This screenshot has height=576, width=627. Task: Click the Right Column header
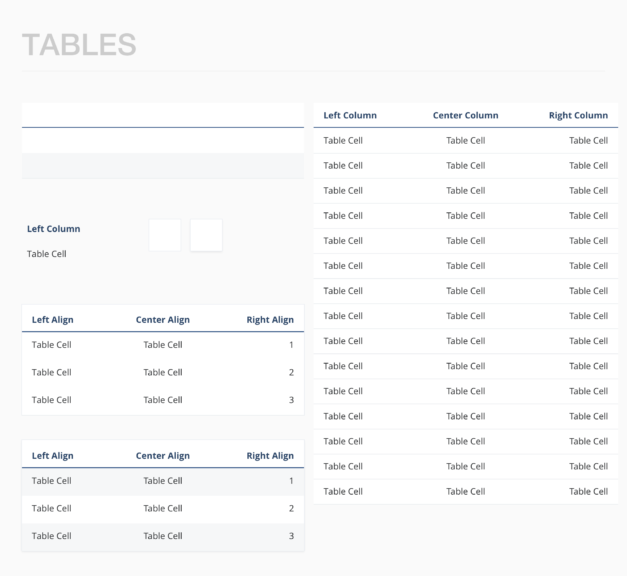click(x=577, y=115)
